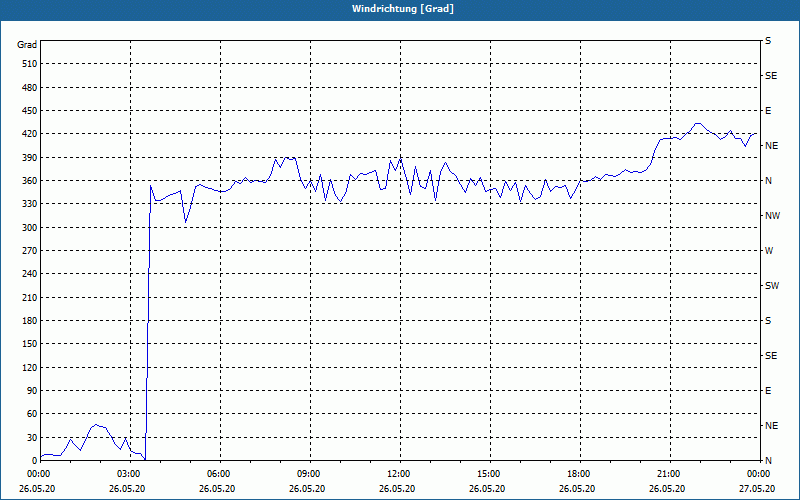This screenshot has height=500, width=800.
Task: Click the 18:00 time axis label
Action: point(581,474)
